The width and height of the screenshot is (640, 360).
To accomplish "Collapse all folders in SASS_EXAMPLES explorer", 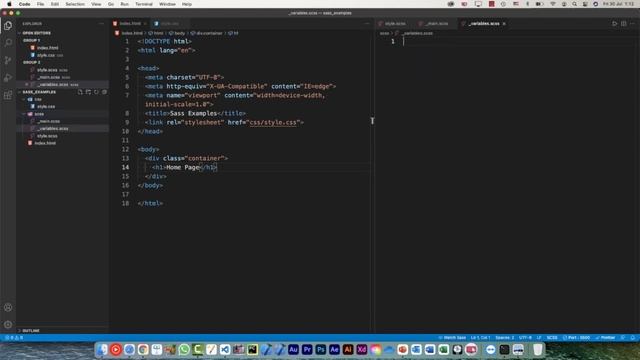I will tap(104, 92).
